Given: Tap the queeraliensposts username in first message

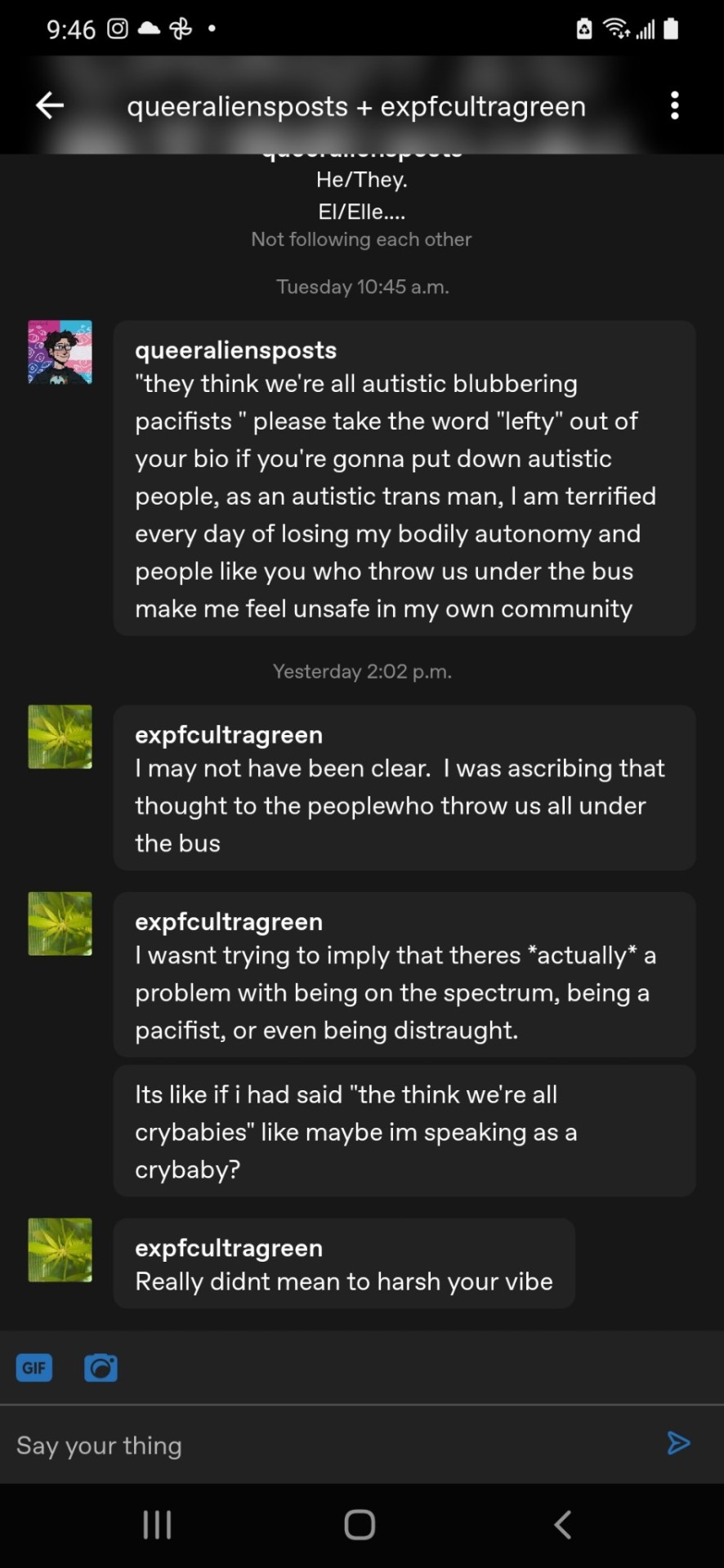Looking at the screenshot, I should click(235, 350).
